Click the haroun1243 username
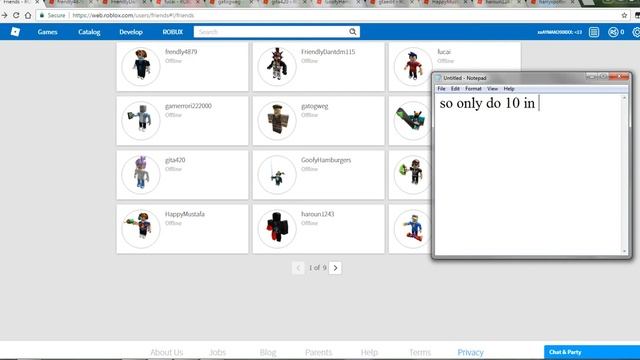This screenshot has width=640, height=360. (x=318, y=214)
